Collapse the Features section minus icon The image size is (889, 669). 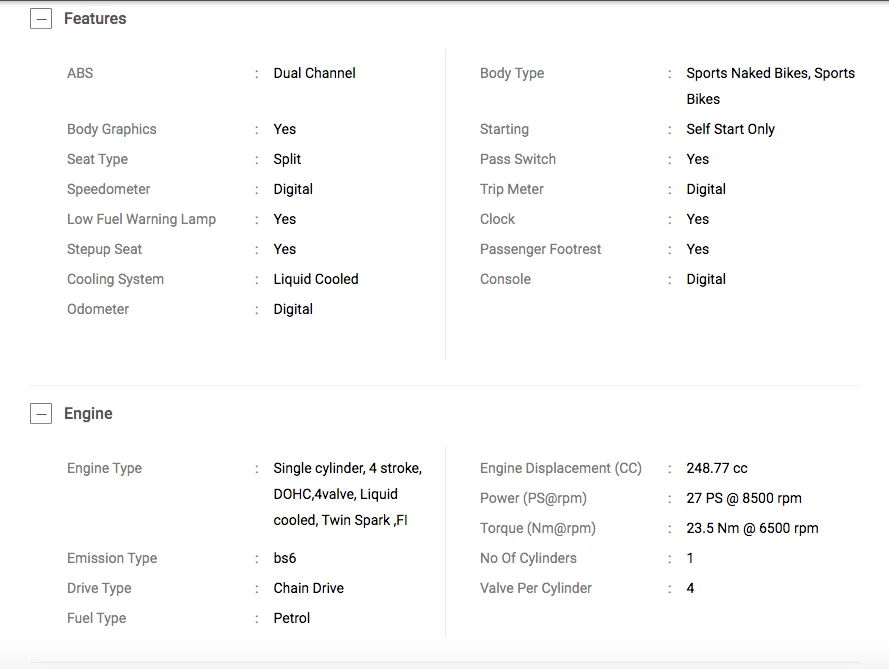41,19
